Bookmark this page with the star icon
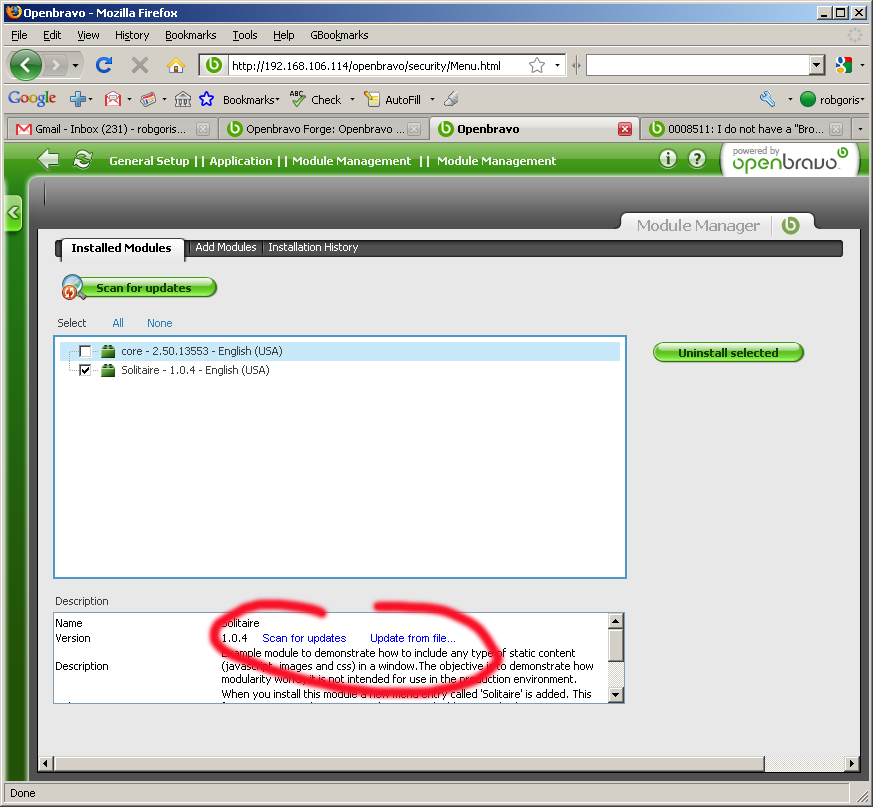Viewport: 873px width, 807px height. [537, 66]
